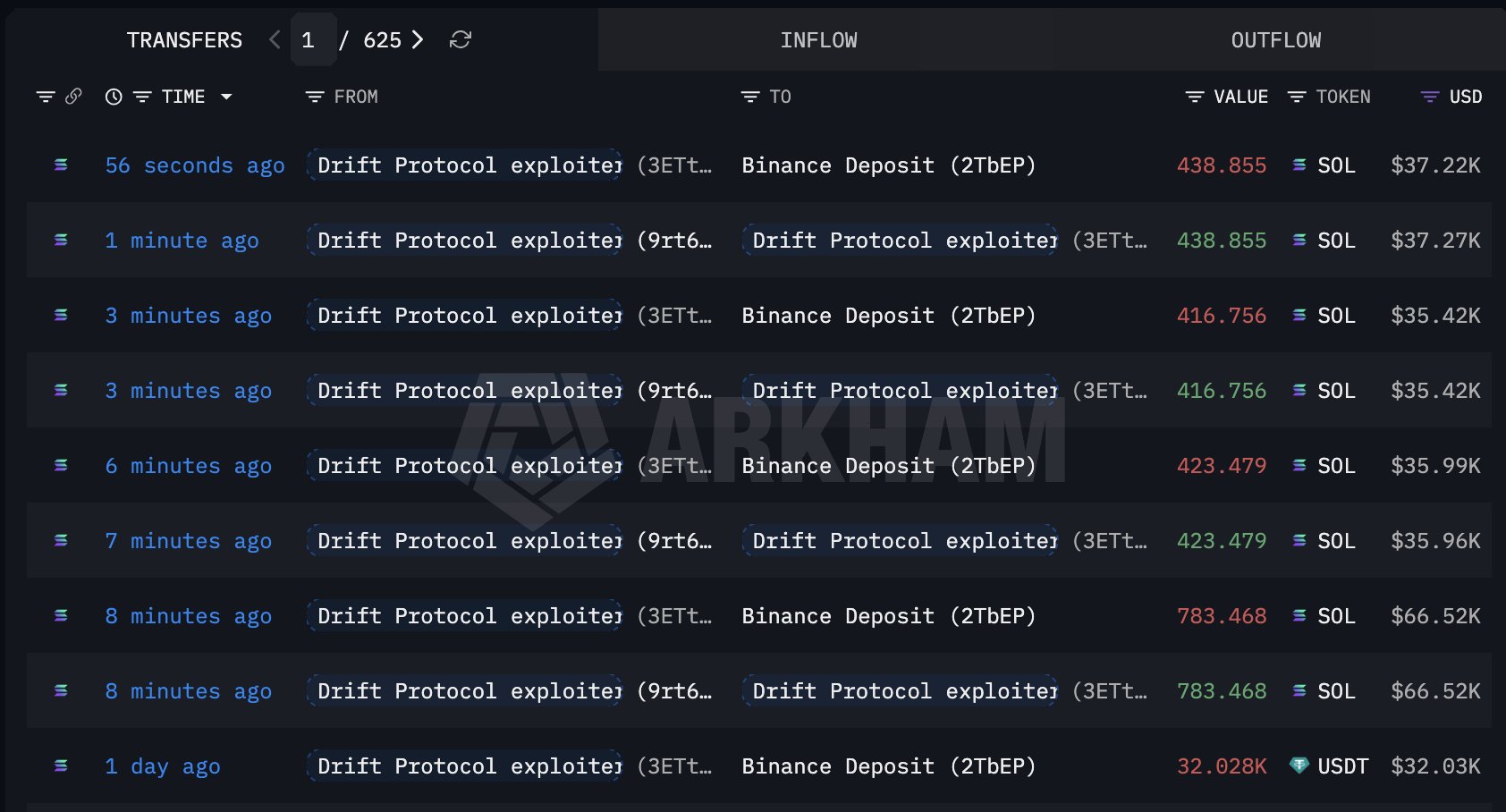The image size is (1506, 812).
Task: Click SOL token icon in 783.468 outflow row
Action: 1299,616
